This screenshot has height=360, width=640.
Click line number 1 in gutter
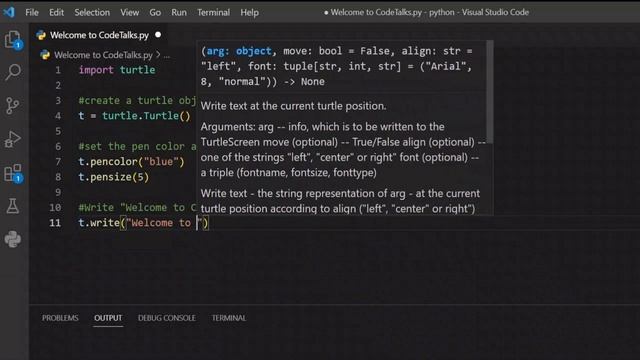[58, 70]
